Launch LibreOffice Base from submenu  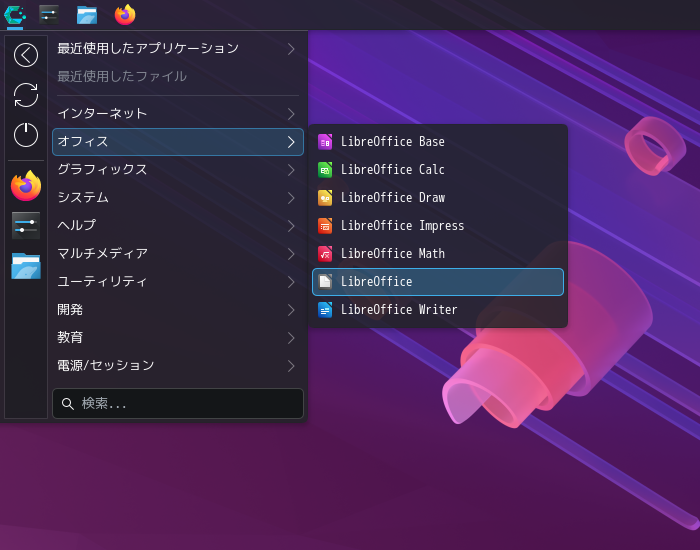tap(438, 142)
